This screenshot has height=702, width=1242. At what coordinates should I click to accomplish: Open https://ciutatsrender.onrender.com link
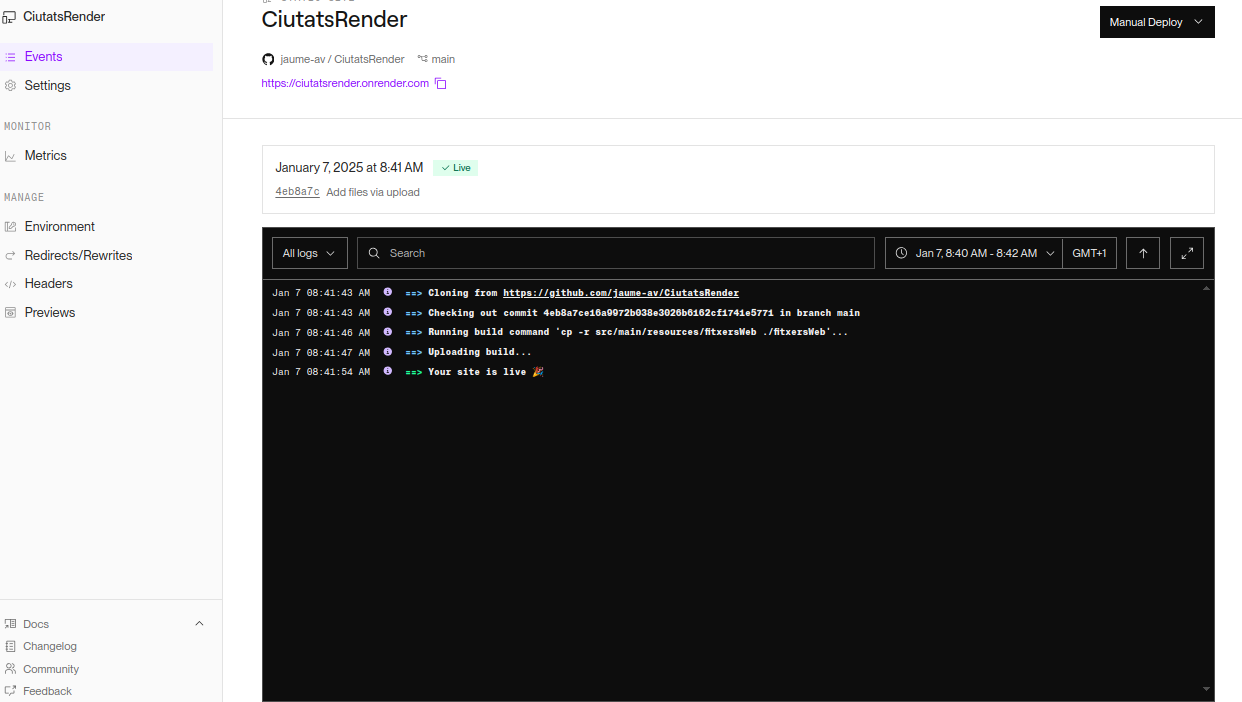(x=345, y=84)
